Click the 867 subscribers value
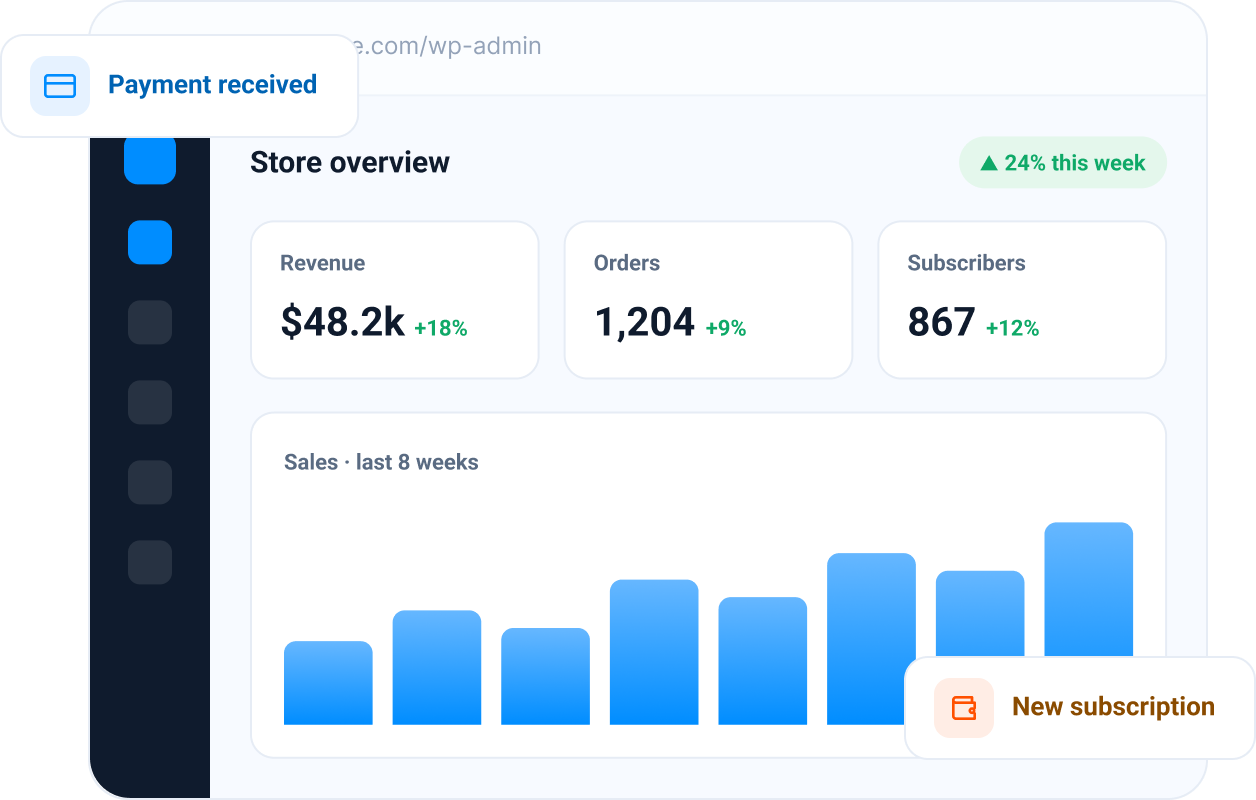This screenshot has height=800, width=1256. (x=941, y=322)
